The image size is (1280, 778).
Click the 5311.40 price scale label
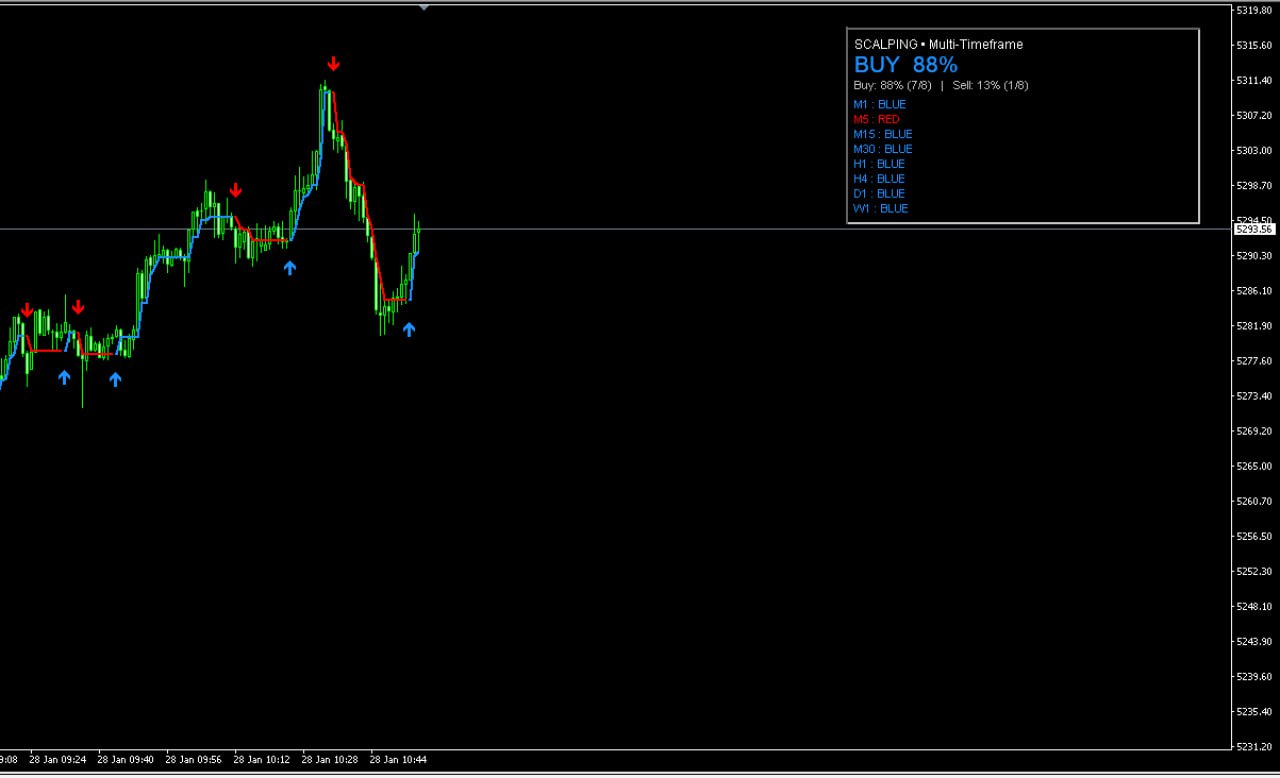coord(1254,80)
